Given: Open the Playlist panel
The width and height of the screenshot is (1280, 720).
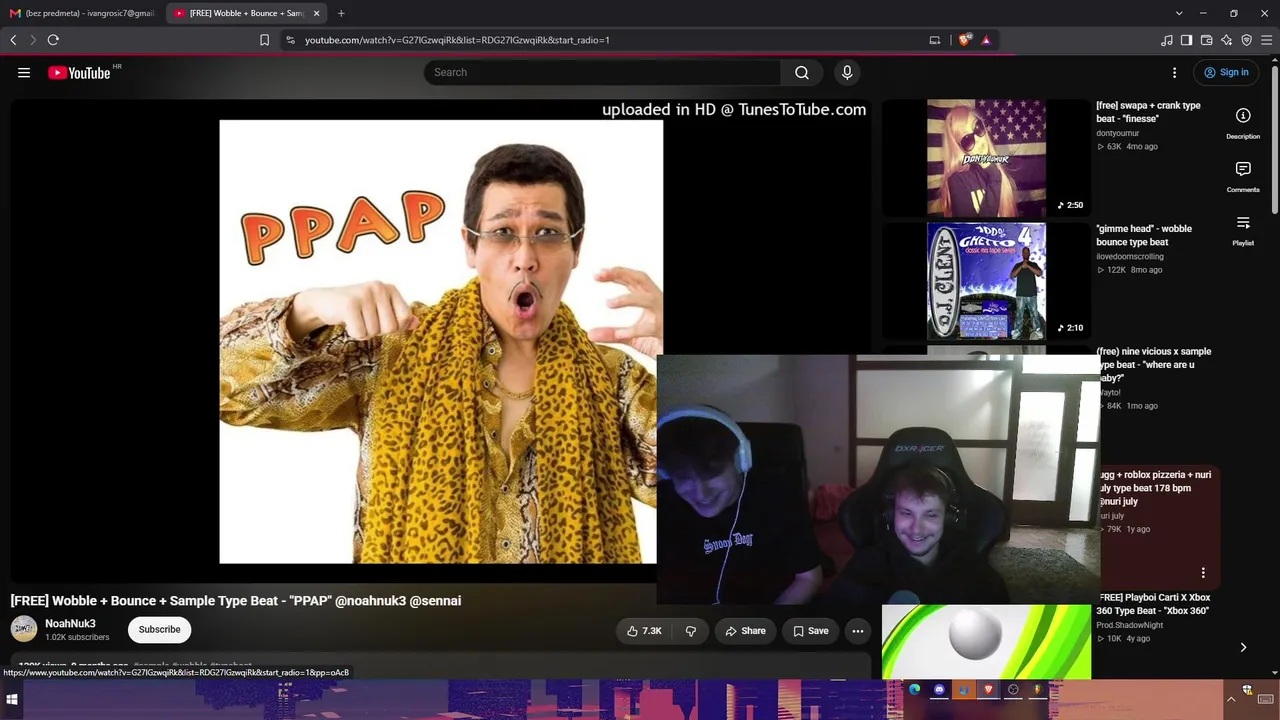Looking at the screenshot, I should point(1243,230).
